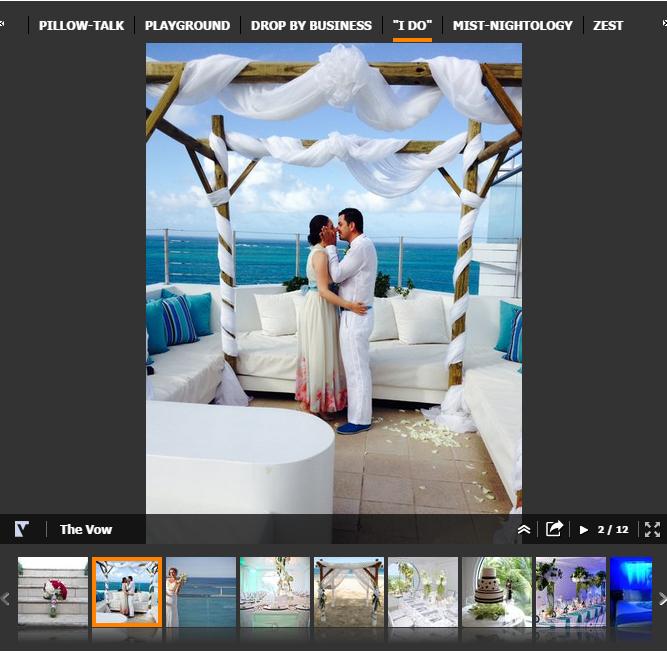Screen dimensions: 667x653
Task: Start the slideshow with the play icon
Action: [584, 530]
